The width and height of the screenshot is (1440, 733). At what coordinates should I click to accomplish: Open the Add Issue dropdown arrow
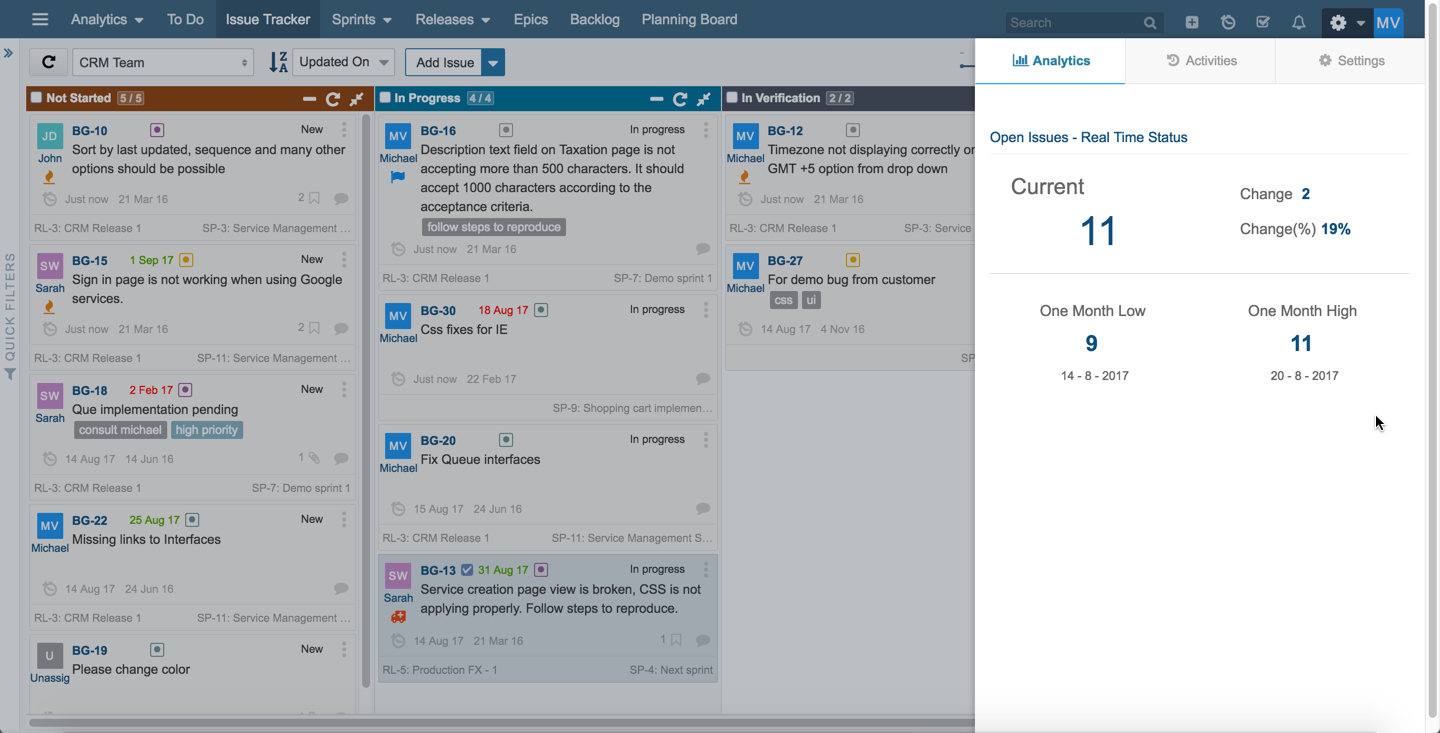(x=493, y=62)
